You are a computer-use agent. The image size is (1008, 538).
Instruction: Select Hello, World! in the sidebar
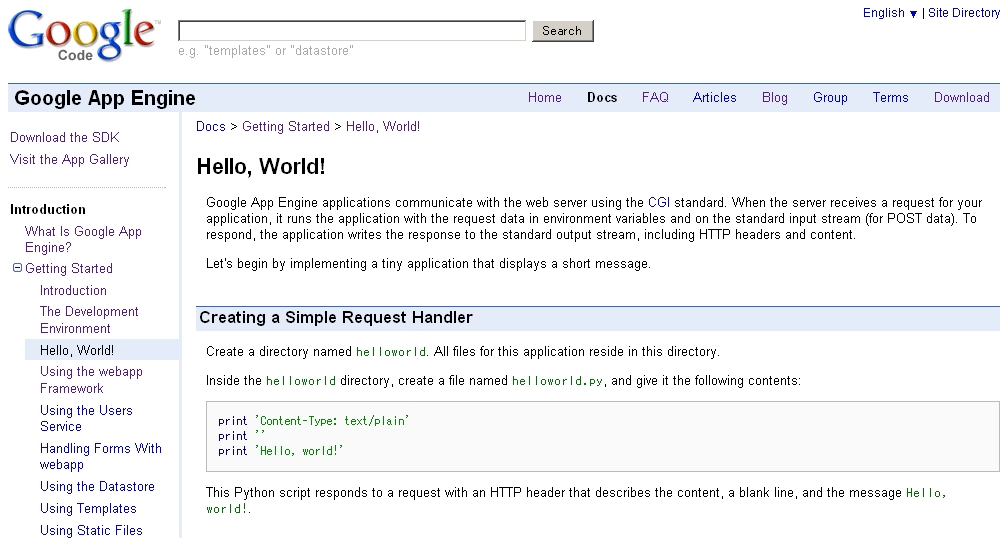point(76,350)
